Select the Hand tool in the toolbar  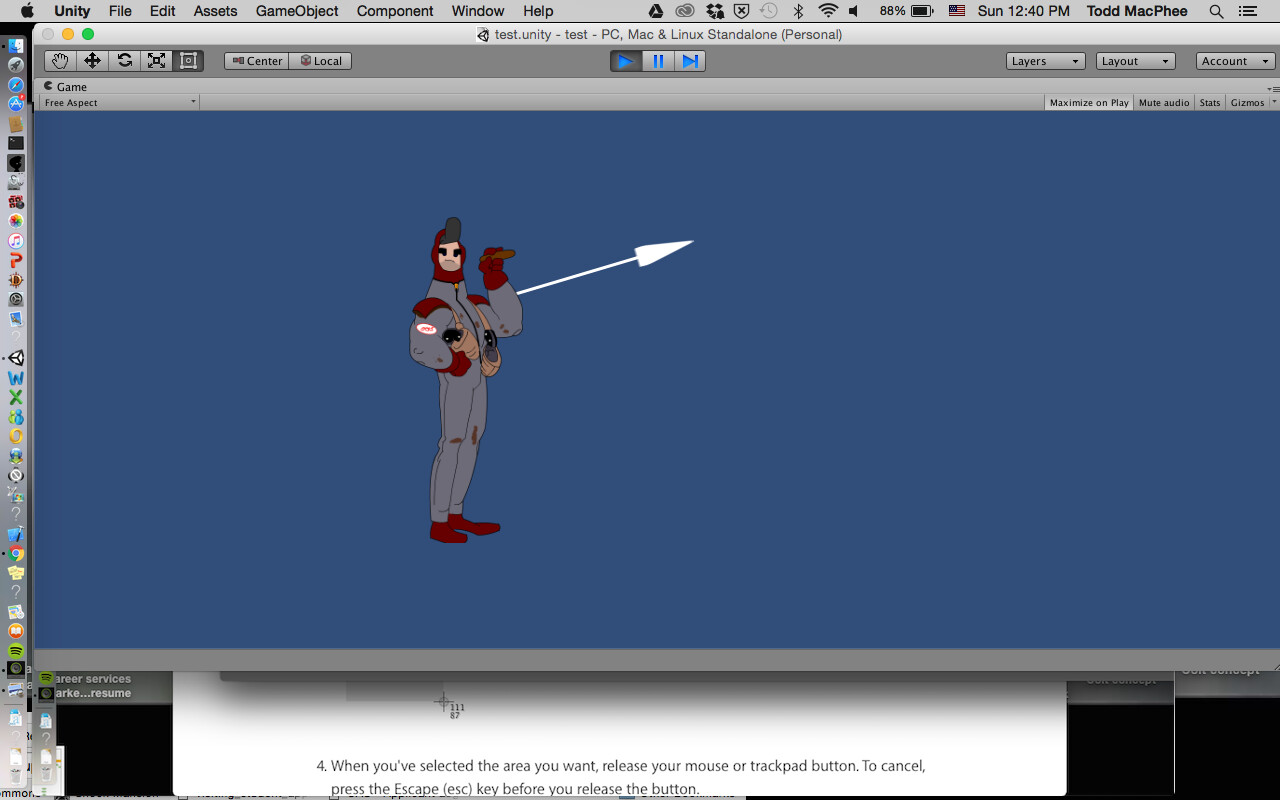click(x=59, y=60)
